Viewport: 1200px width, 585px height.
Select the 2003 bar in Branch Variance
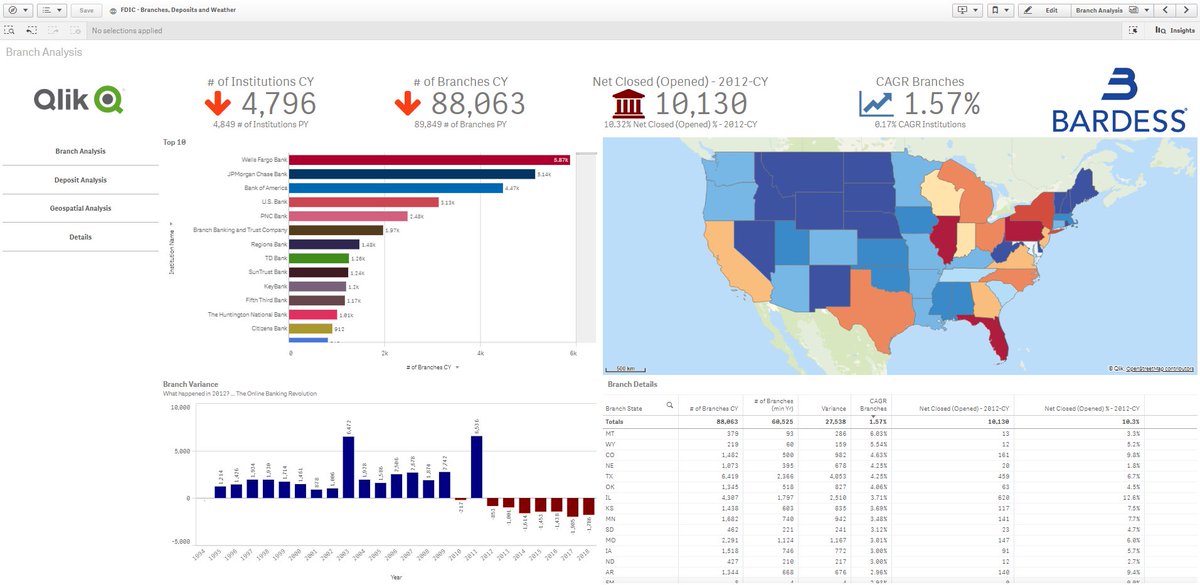coord(348,467)
